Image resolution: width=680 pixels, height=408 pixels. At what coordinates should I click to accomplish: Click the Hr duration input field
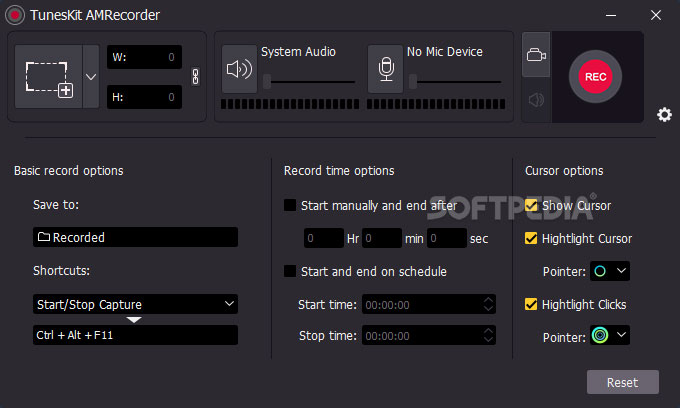click(324, 238)
